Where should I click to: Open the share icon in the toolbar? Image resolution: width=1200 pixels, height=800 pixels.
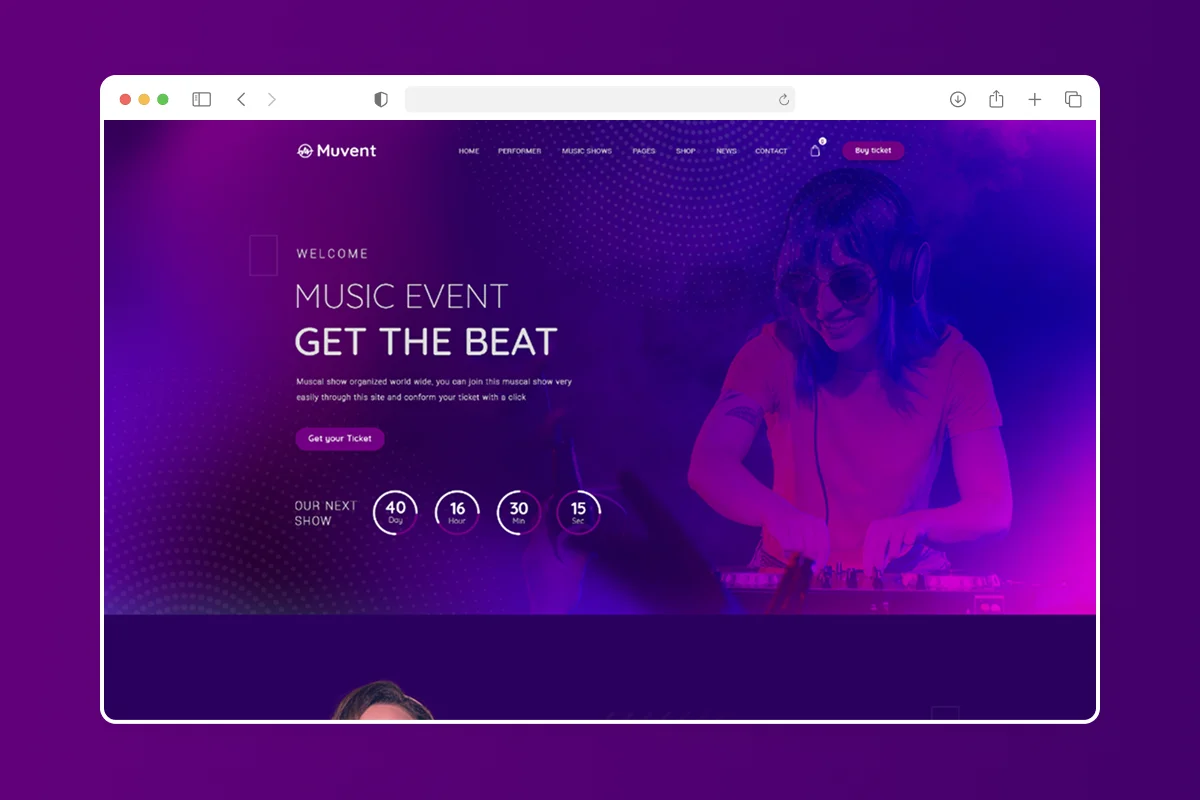996,99
